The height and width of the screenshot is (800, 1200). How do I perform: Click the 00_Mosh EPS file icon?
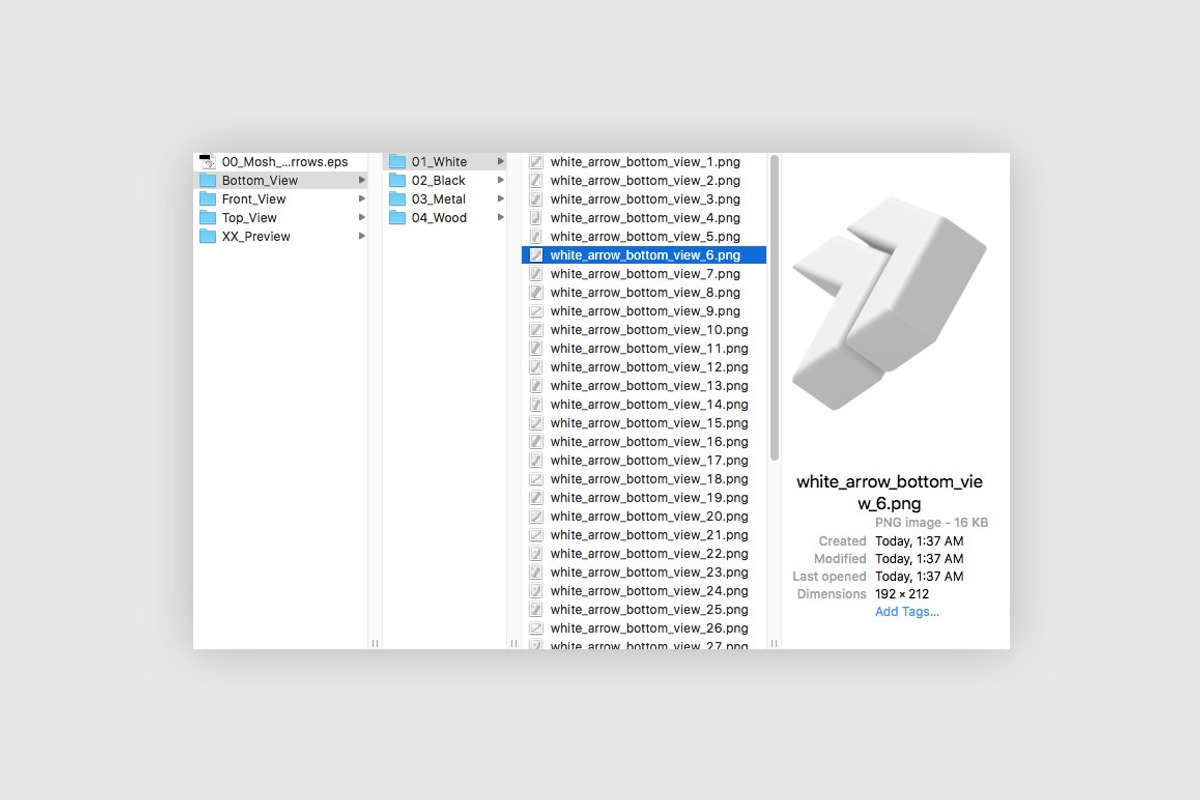click(x=207, y=162)
